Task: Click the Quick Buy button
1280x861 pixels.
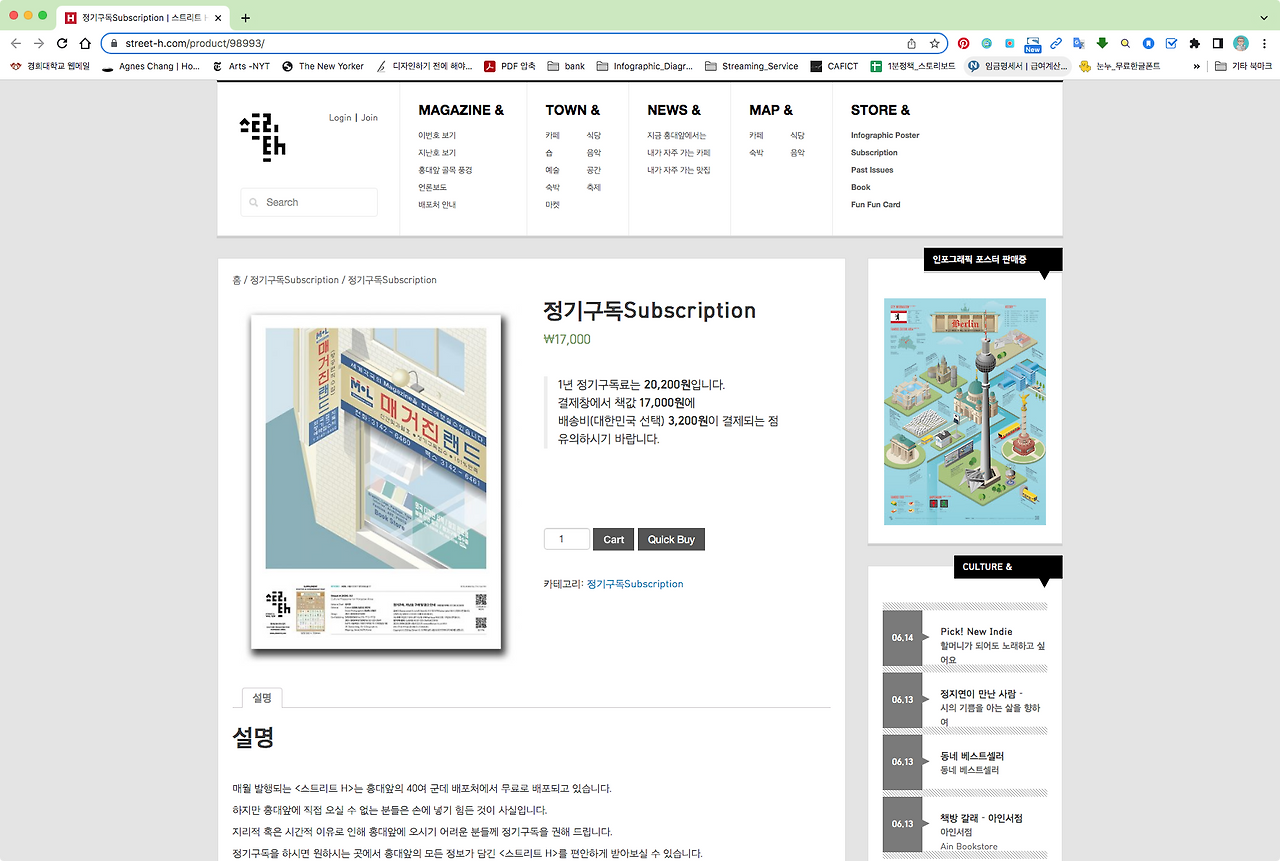Action: 671,539
